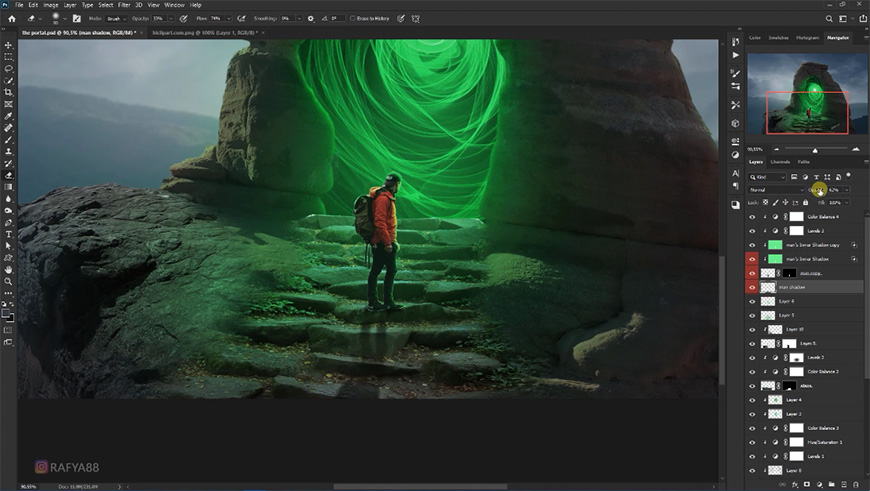Toggle the lock transparent pixels button
This screenshot has height=491, width=870.
(766, 203)
